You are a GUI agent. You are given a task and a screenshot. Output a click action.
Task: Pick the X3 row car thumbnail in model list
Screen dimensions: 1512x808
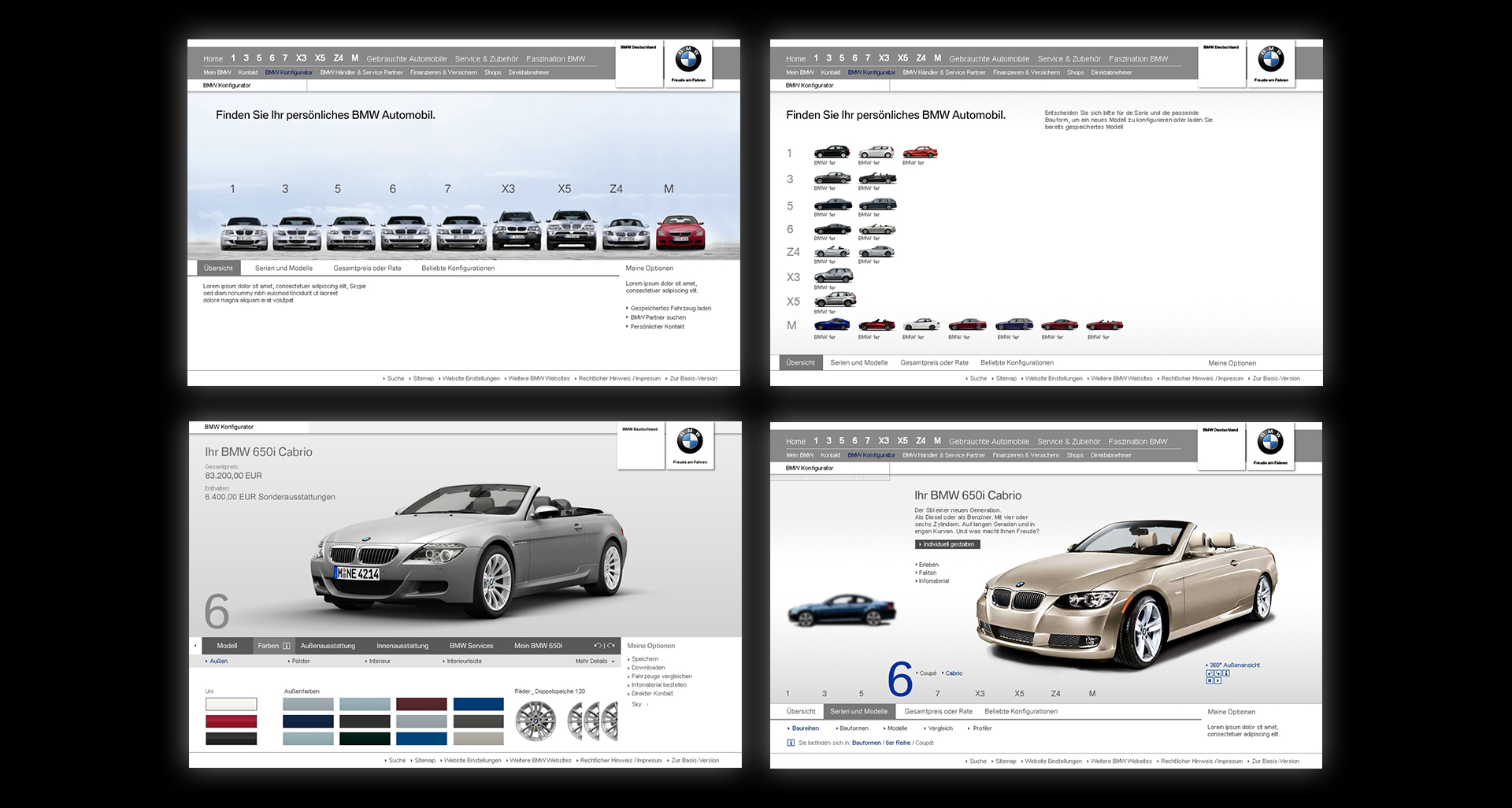coord(833,276)
